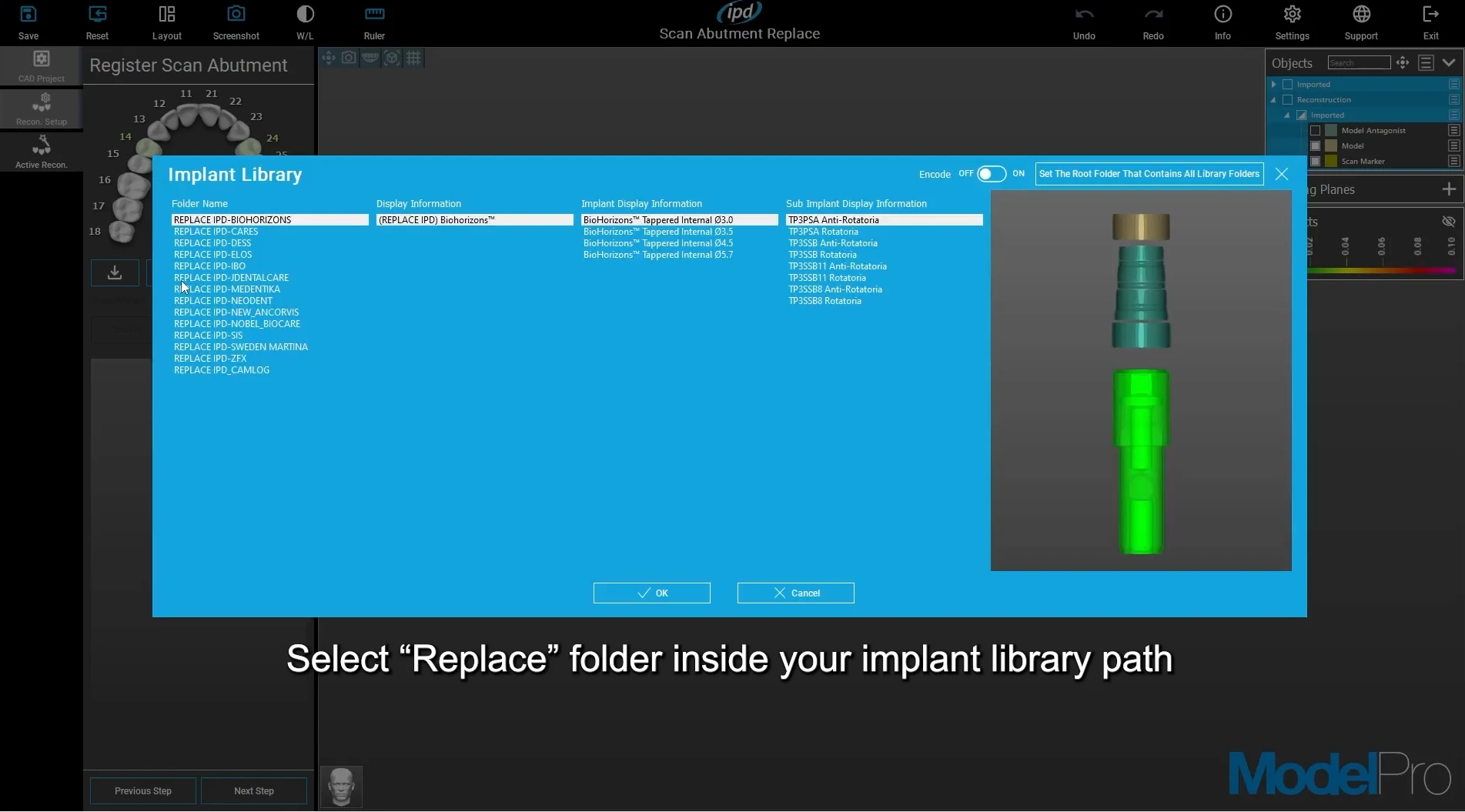Click Set The Root Folder button
This screenshot has height=812, width=1465.
point(1149,174)
